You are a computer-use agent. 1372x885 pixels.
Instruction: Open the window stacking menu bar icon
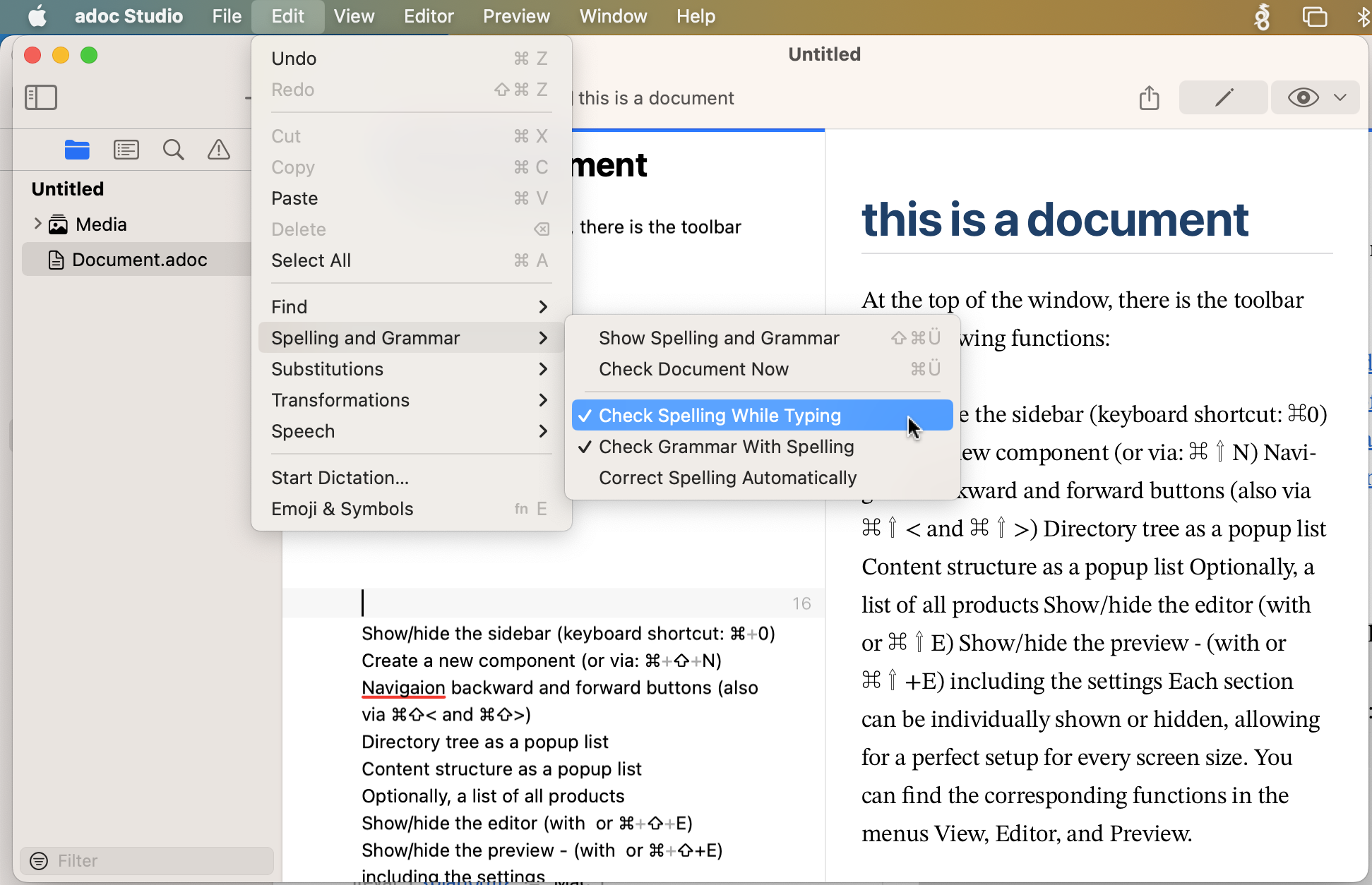pos(1314,16)
